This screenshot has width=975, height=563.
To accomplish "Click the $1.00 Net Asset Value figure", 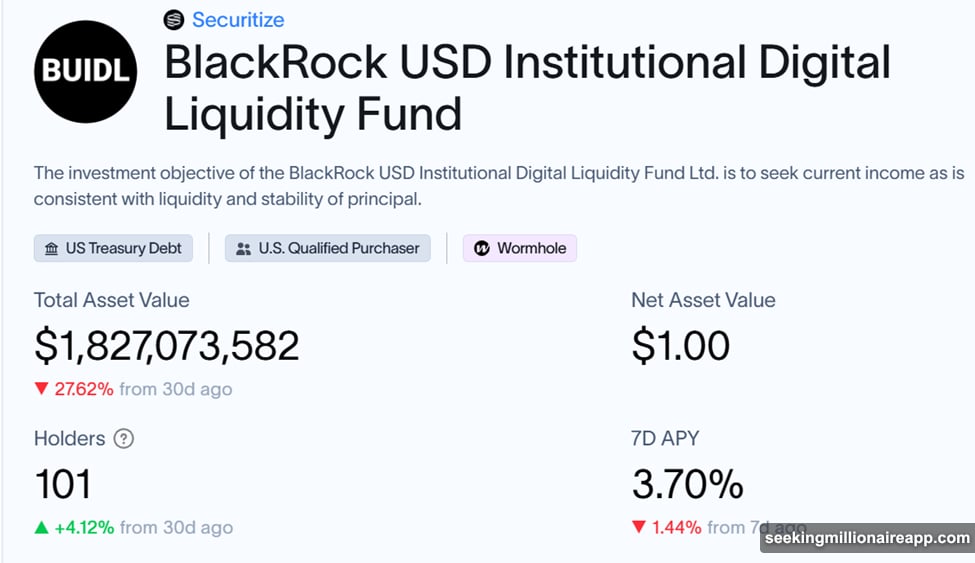I will (x=680, y=346).
